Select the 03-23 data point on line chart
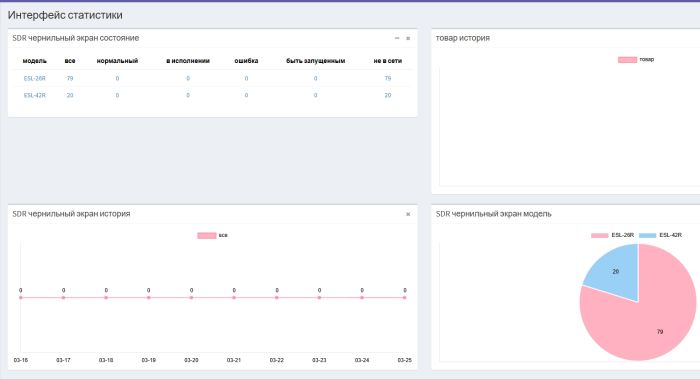The image size is (700, 379). 319,297
